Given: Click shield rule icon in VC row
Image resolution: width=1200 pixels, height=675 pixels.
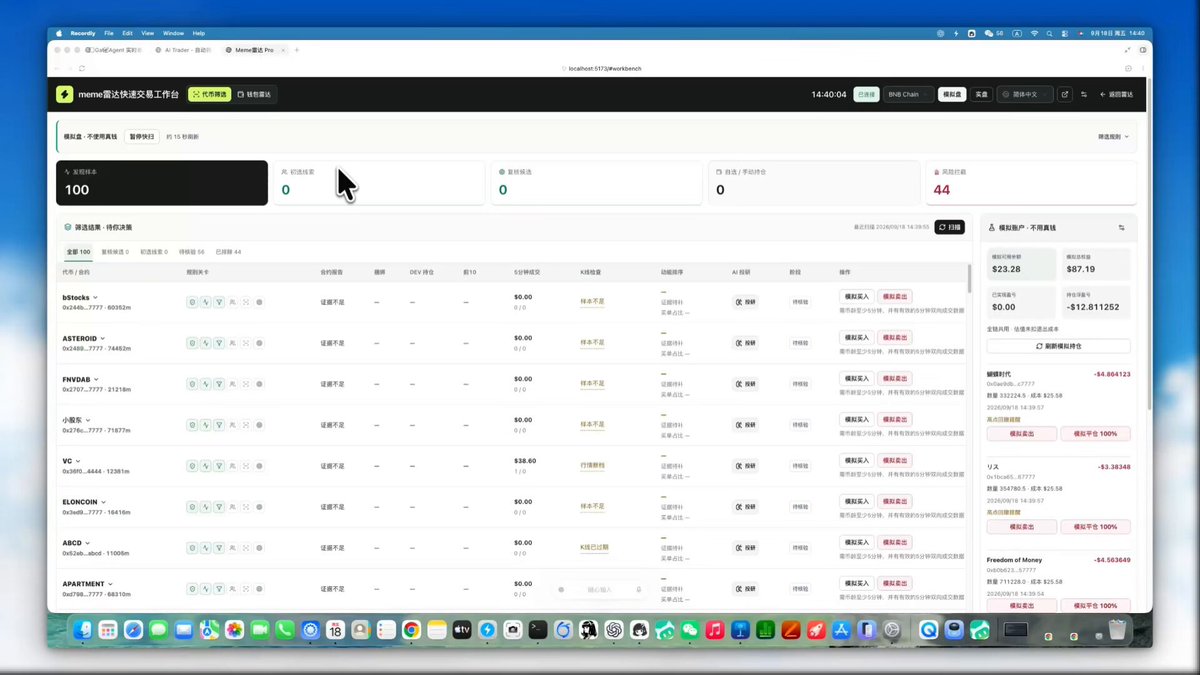Looking at the screenshot, I should pos(192,465).
